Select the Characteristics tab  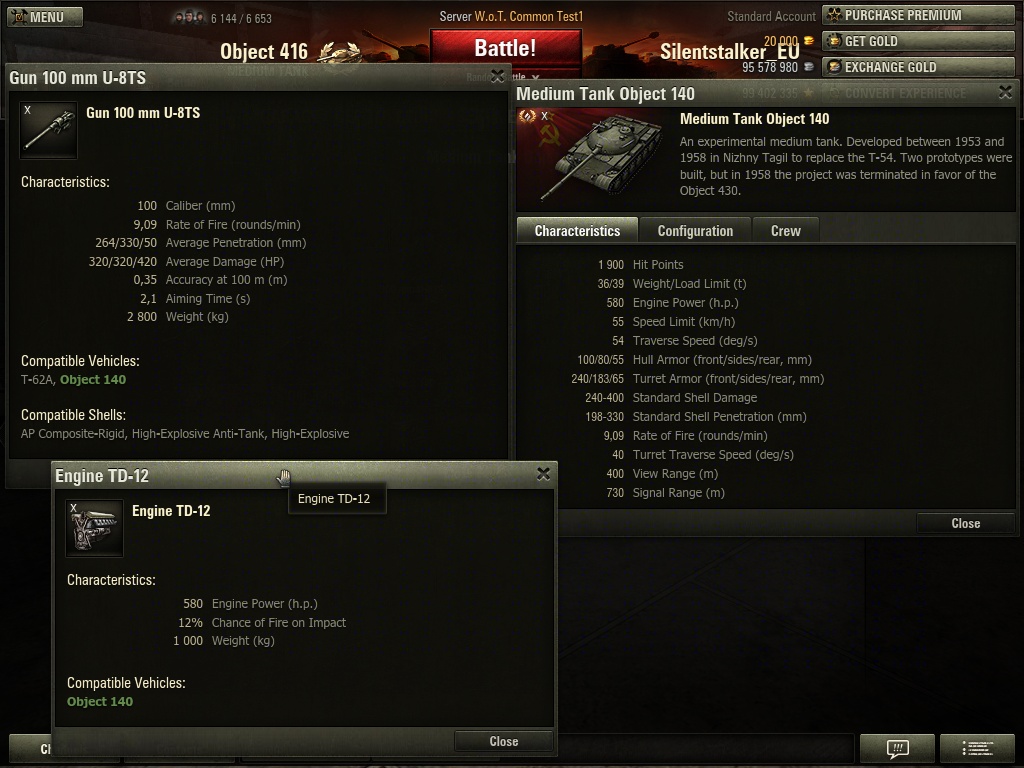[x=577, y=231]
